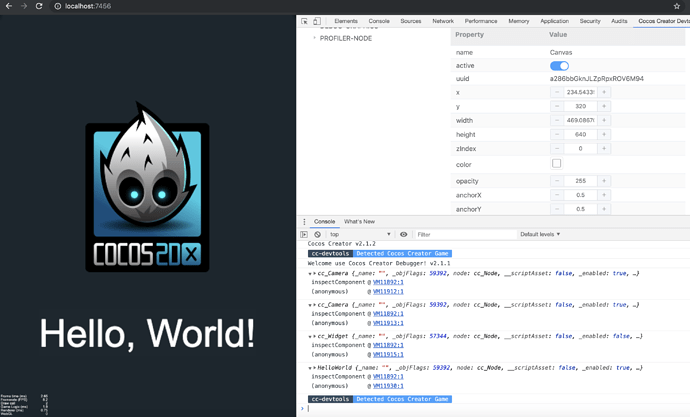Select the drawer Console tab

click(325, 222)
